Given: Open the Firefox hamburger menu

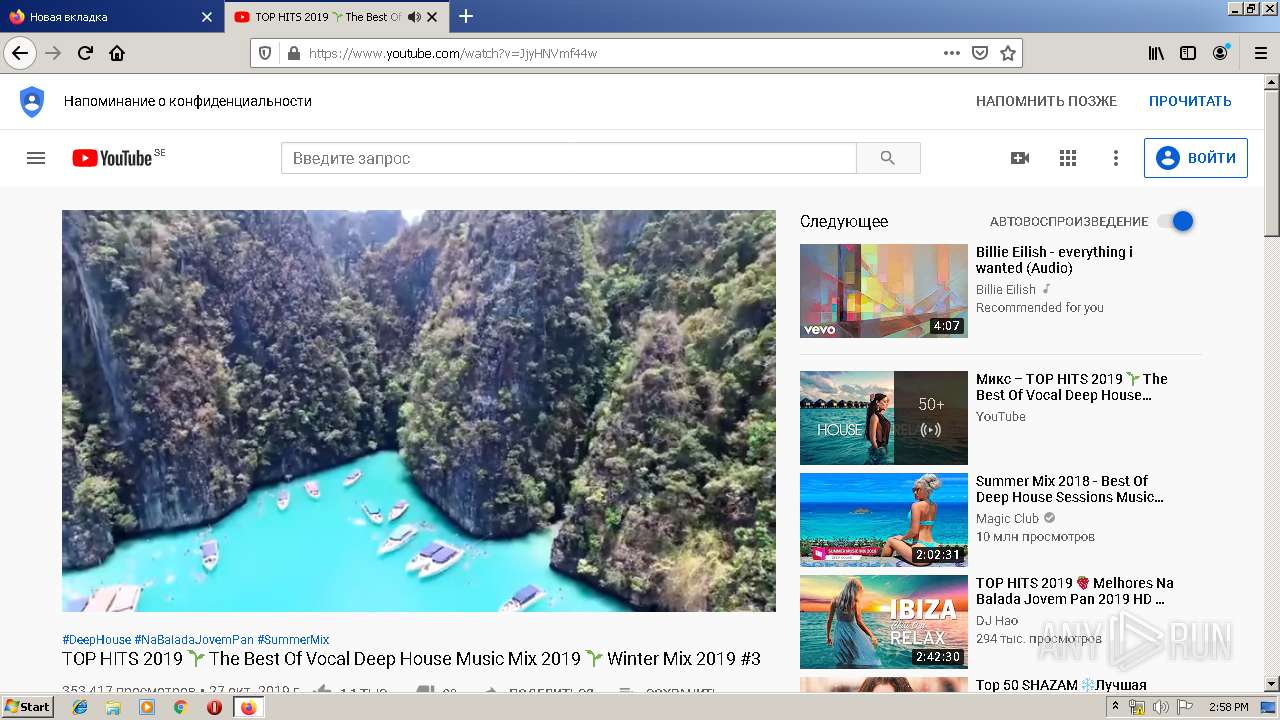Looking at the screenshot, I should [1260, 53].
